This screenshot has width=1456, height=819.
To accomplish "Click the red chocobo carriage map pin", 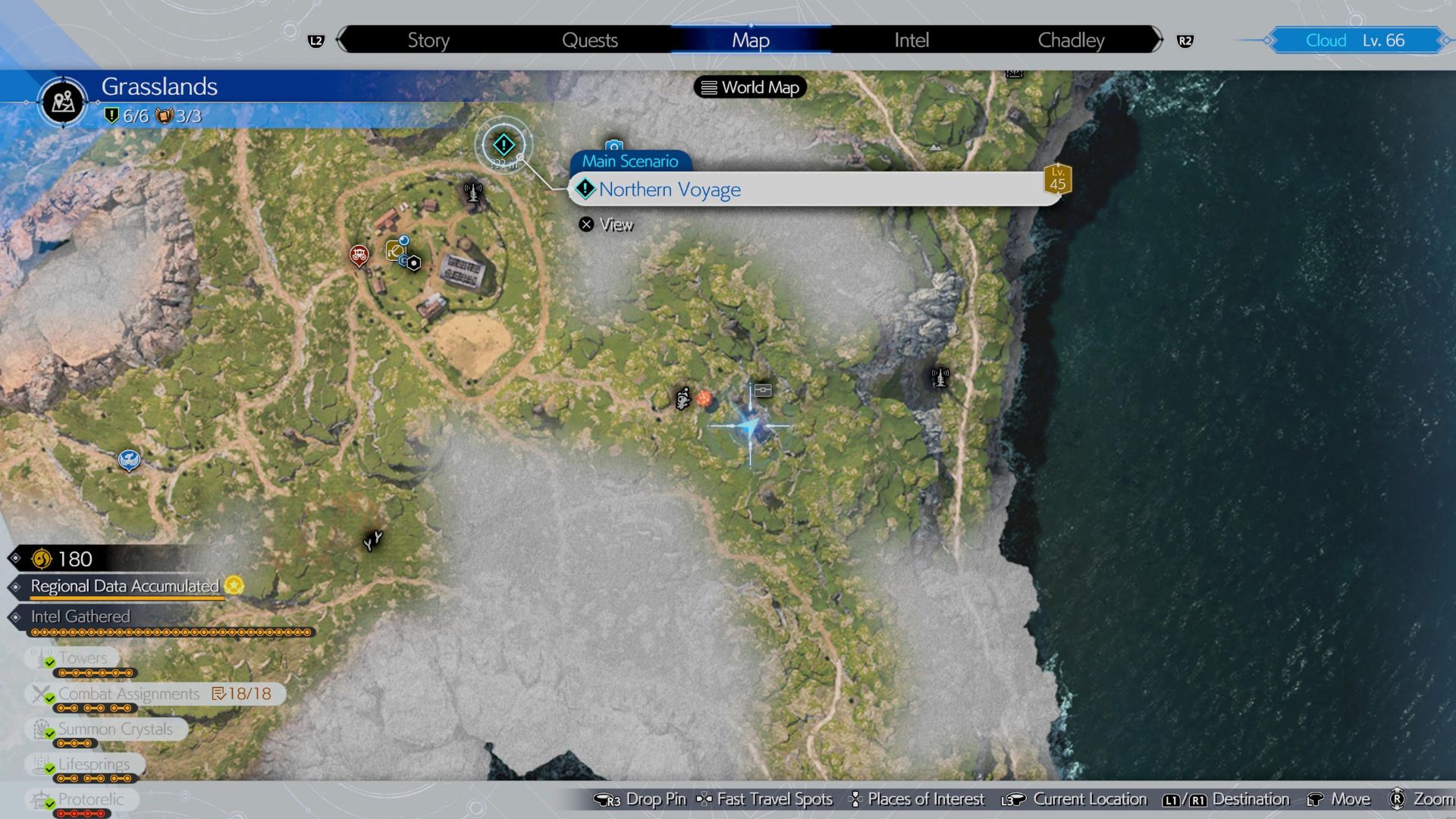I will [359, 255].
